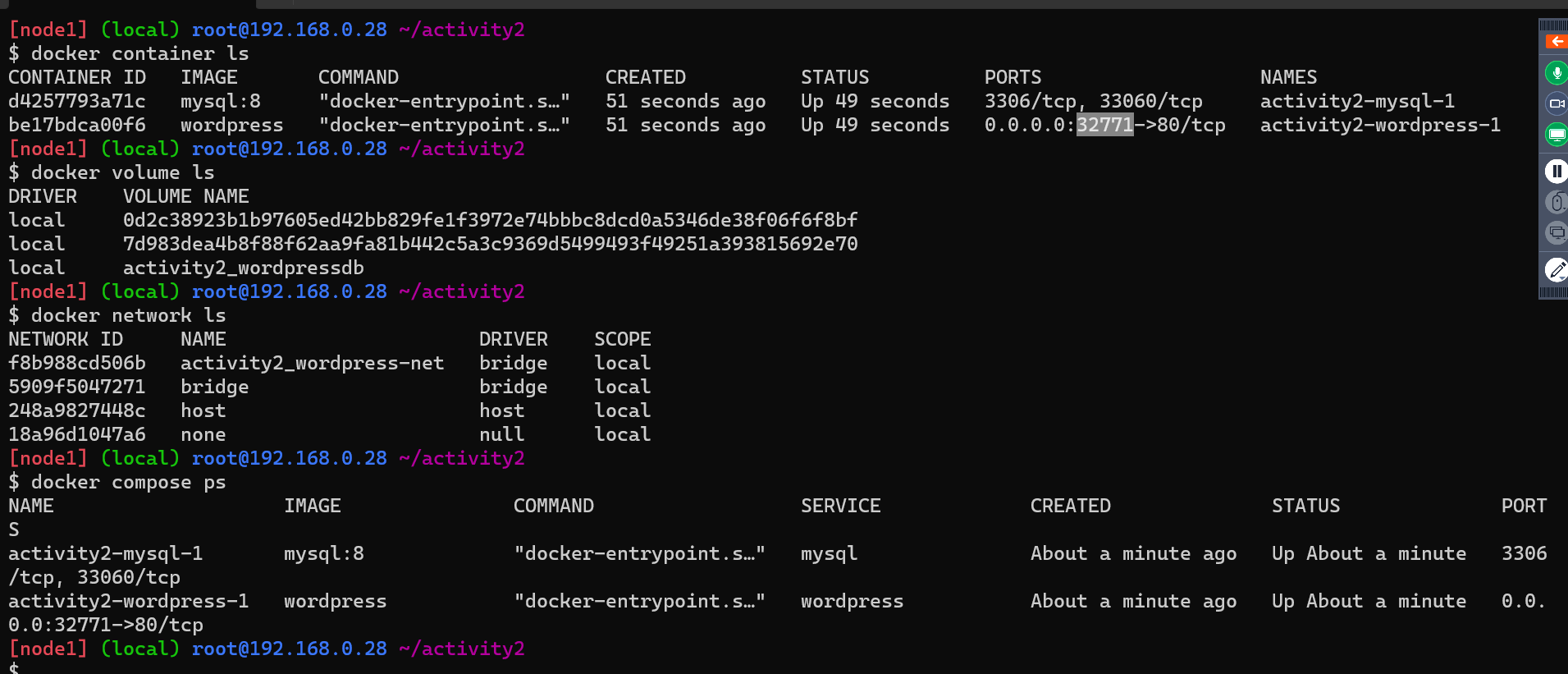Open the pen annotation tool
Screen dimensions: 1568x674
[1556, 269]
